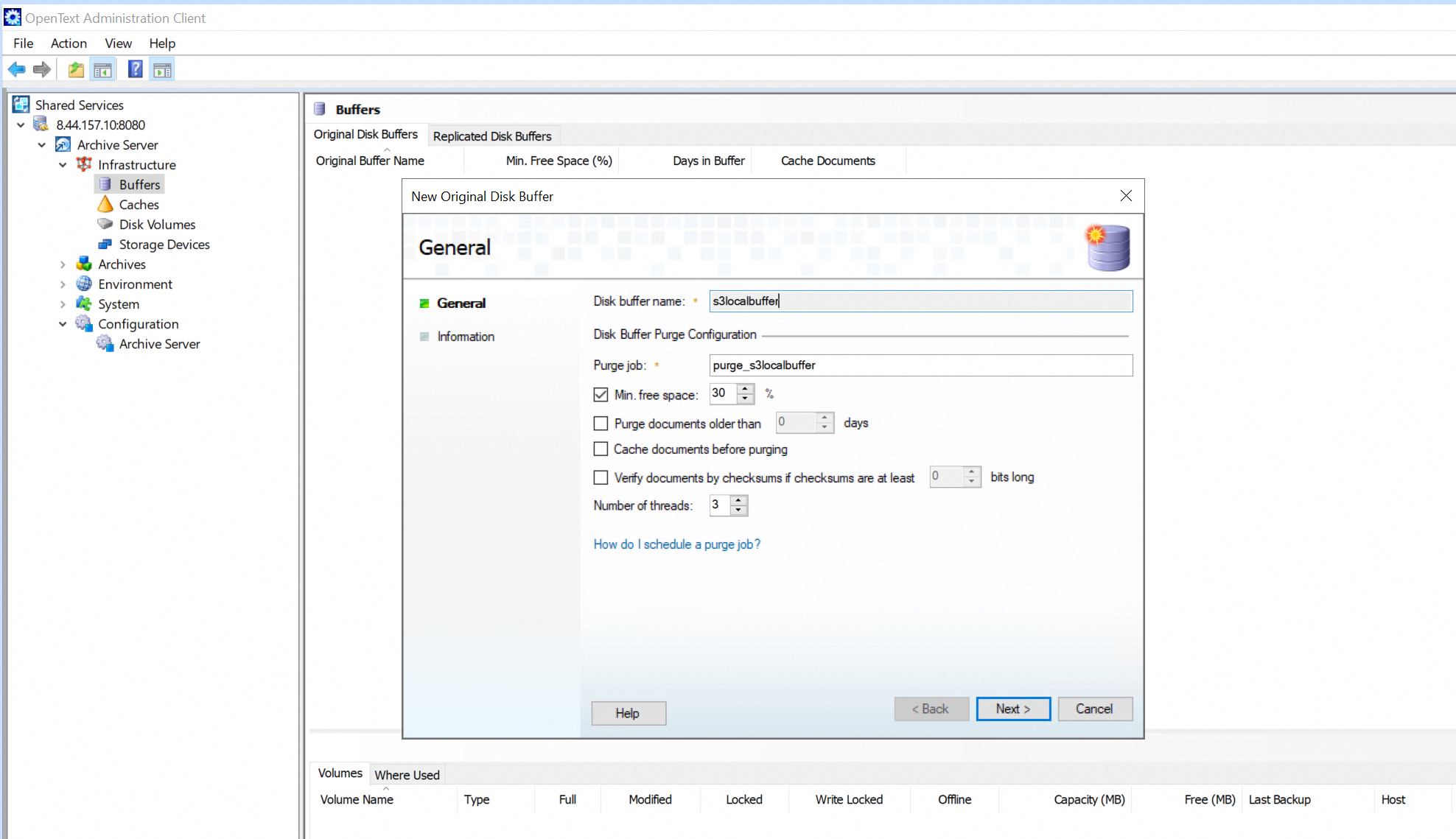Screen dimensions: 1456x839
Task: Select the Information step in the wizard sidebar
Action: 466,337
